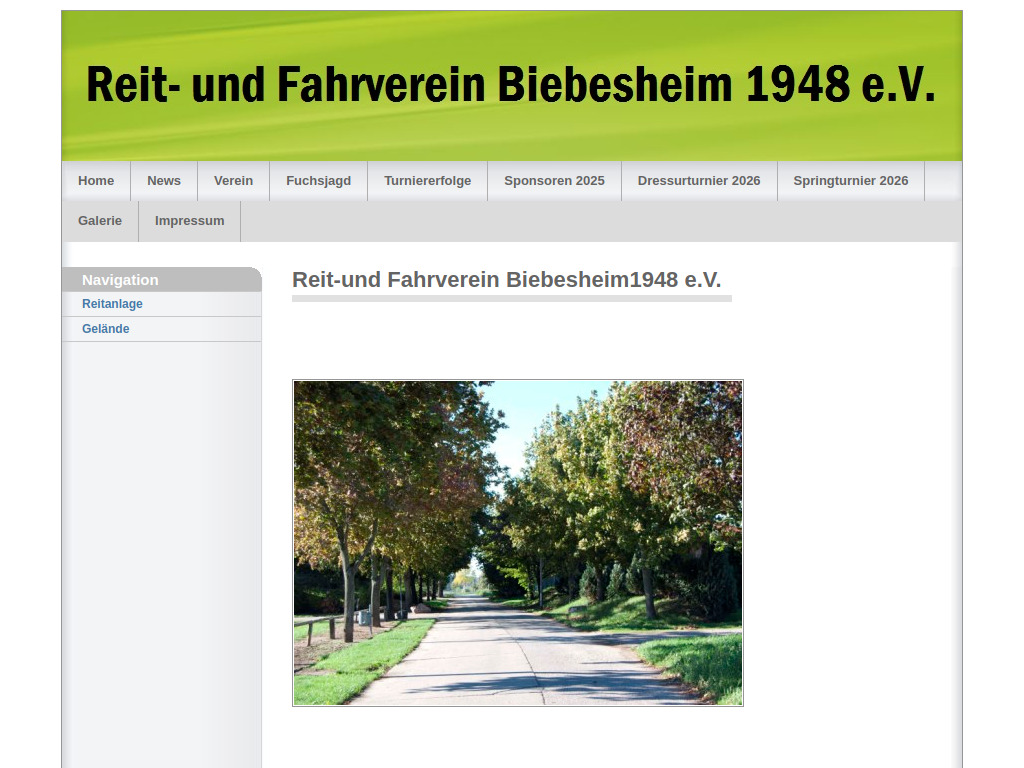Select the green header banner area

512,135
